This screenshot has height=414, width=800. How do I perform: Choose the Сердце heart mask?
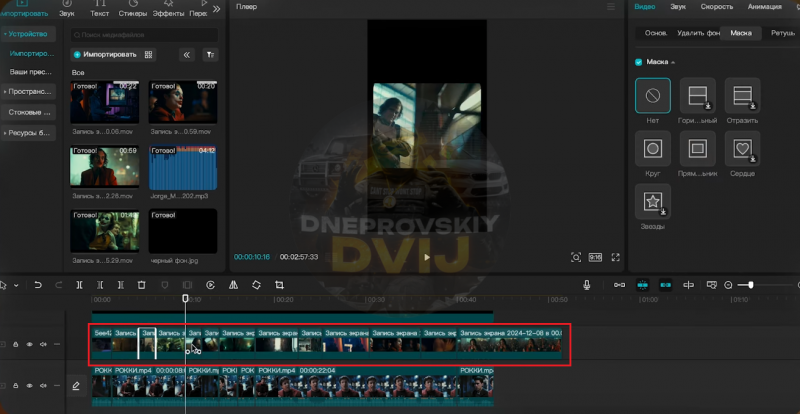743,149
